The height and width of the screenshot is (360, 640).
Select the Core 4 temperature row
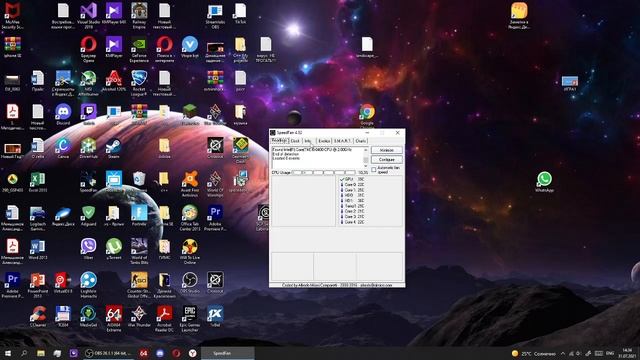352,222
